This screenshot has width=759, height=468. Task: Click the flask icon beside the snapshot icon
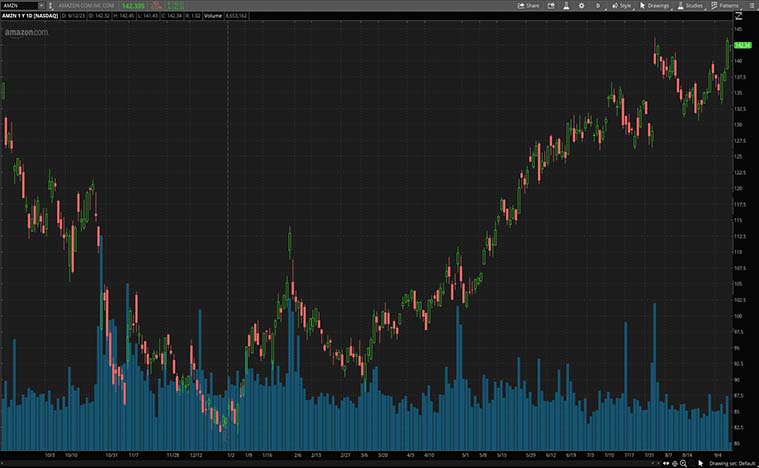point(566,5)
